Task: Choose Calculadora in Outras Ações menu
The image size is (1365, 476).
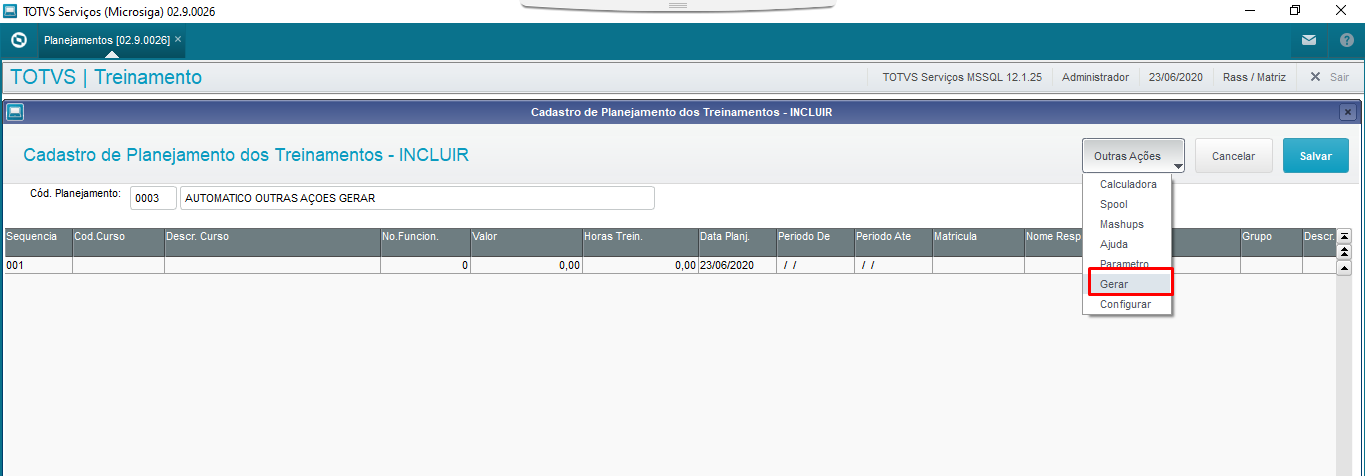Action: tap(1128, 184)
